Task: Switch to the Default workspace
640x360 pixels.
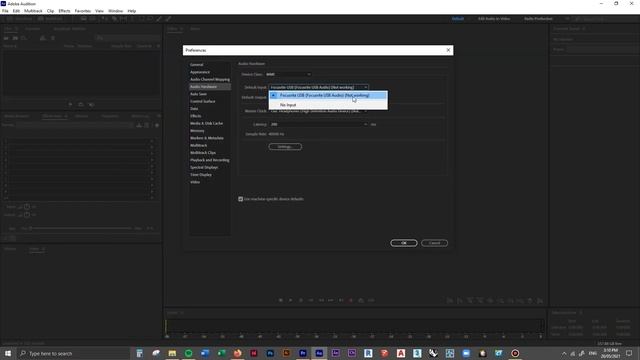Action: coord(458,19)
